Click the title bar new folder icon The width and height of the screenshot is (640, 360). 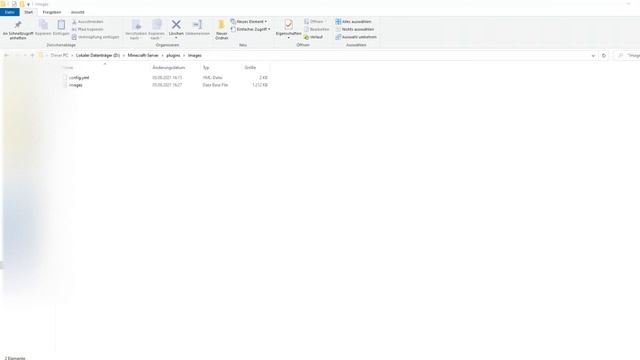[22, 4]
